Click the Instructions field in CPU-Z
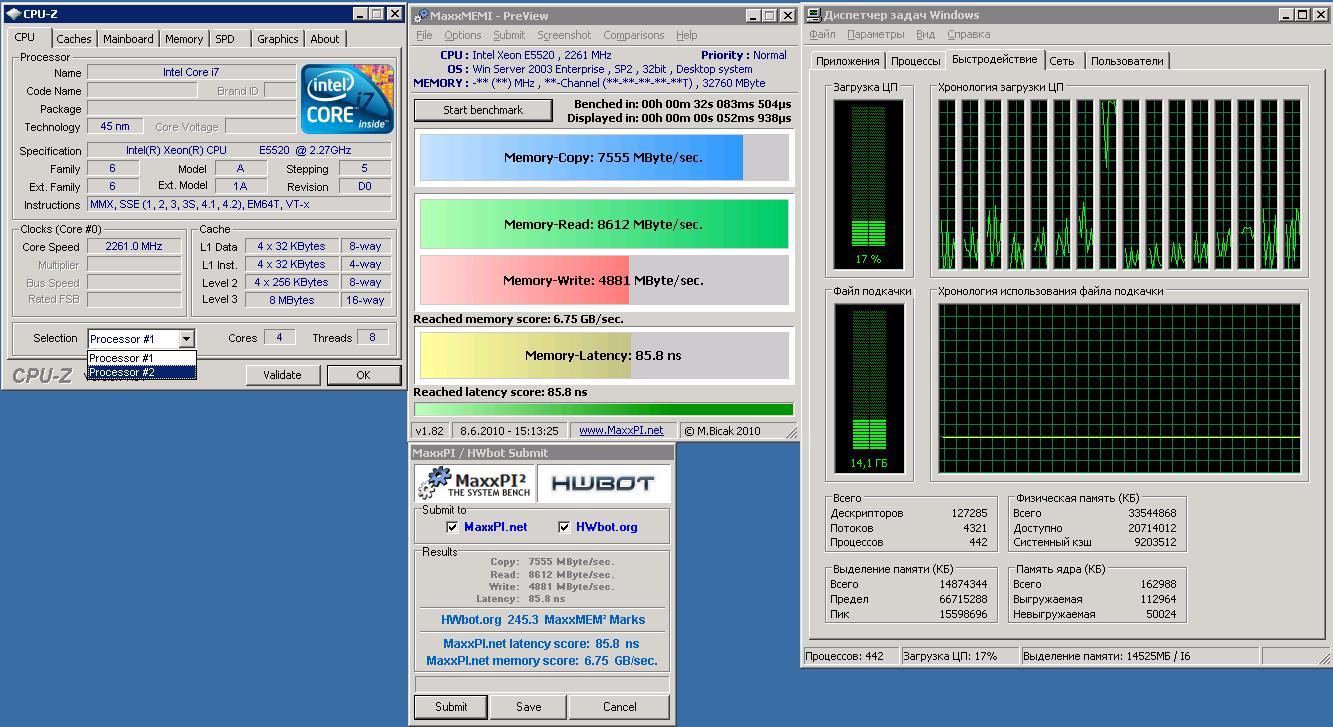This screenshot has width=1333, height=727. (239, 205)
